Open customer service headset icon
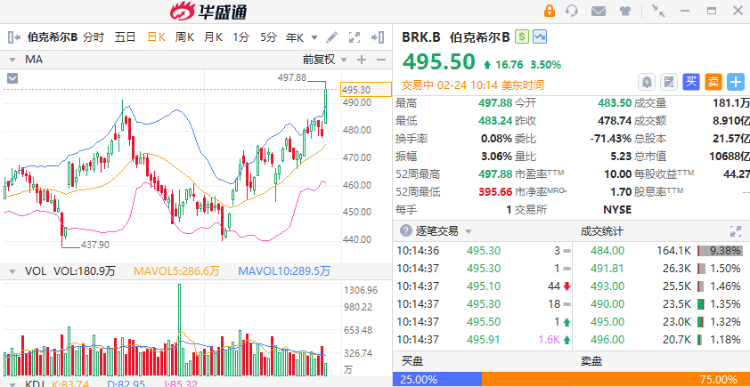Image resolution: width=750 pixels, height=387 pixels. click(572, 11)
